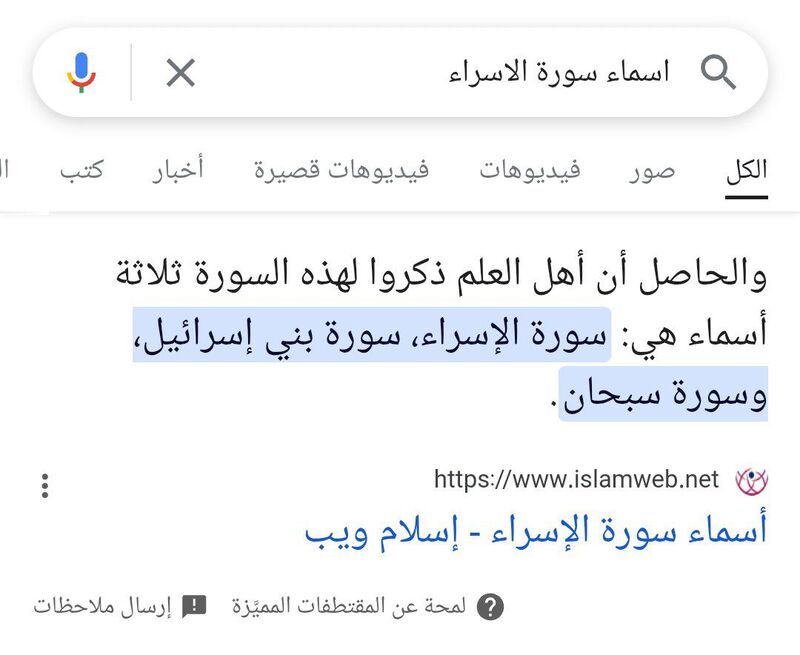
Task: Open the three-dot menu beside islamweb result
Action: coord(45,486)
